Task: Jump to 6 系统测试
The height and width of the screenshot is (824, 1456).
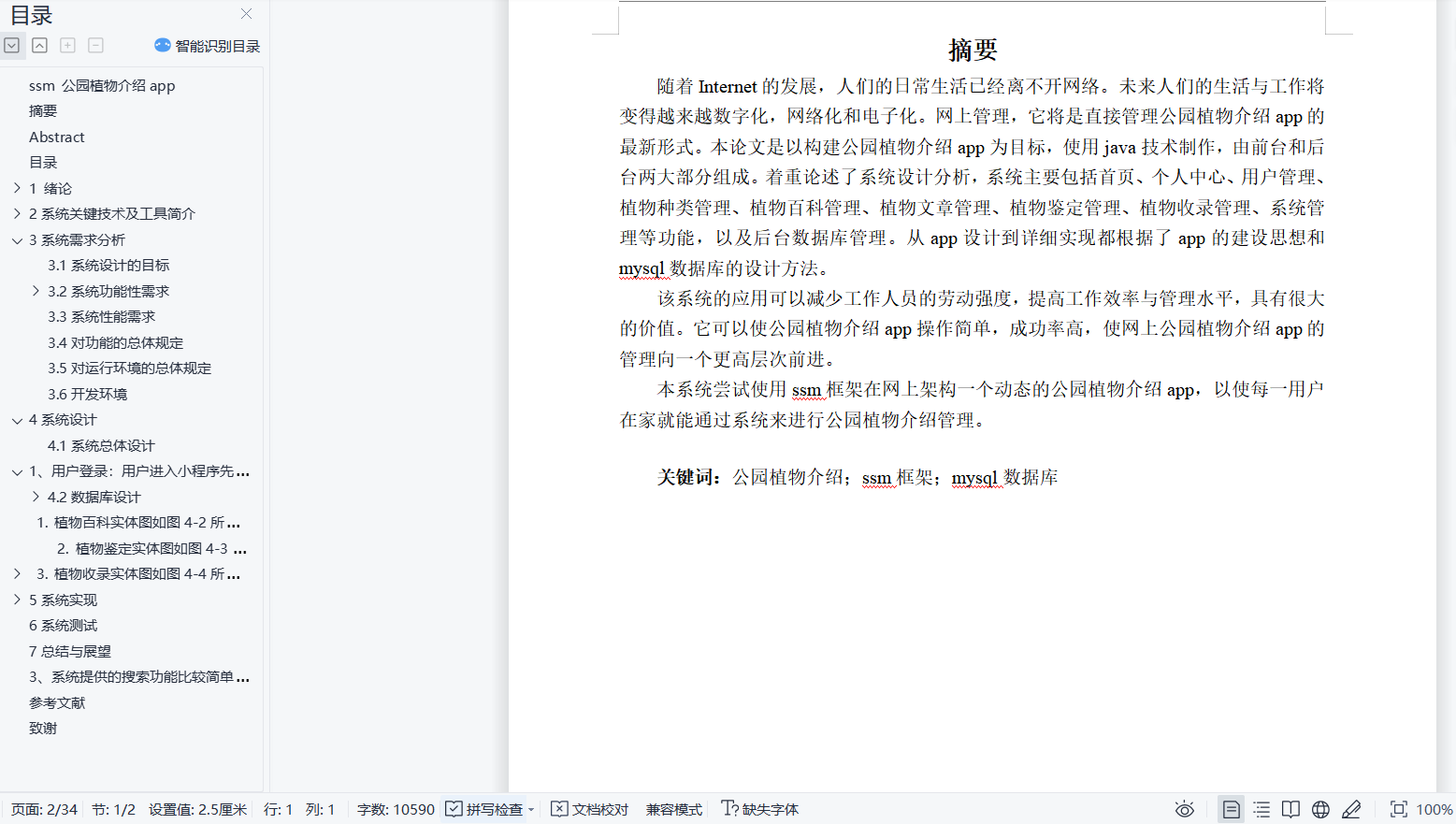Action: [x=63, y=625]
